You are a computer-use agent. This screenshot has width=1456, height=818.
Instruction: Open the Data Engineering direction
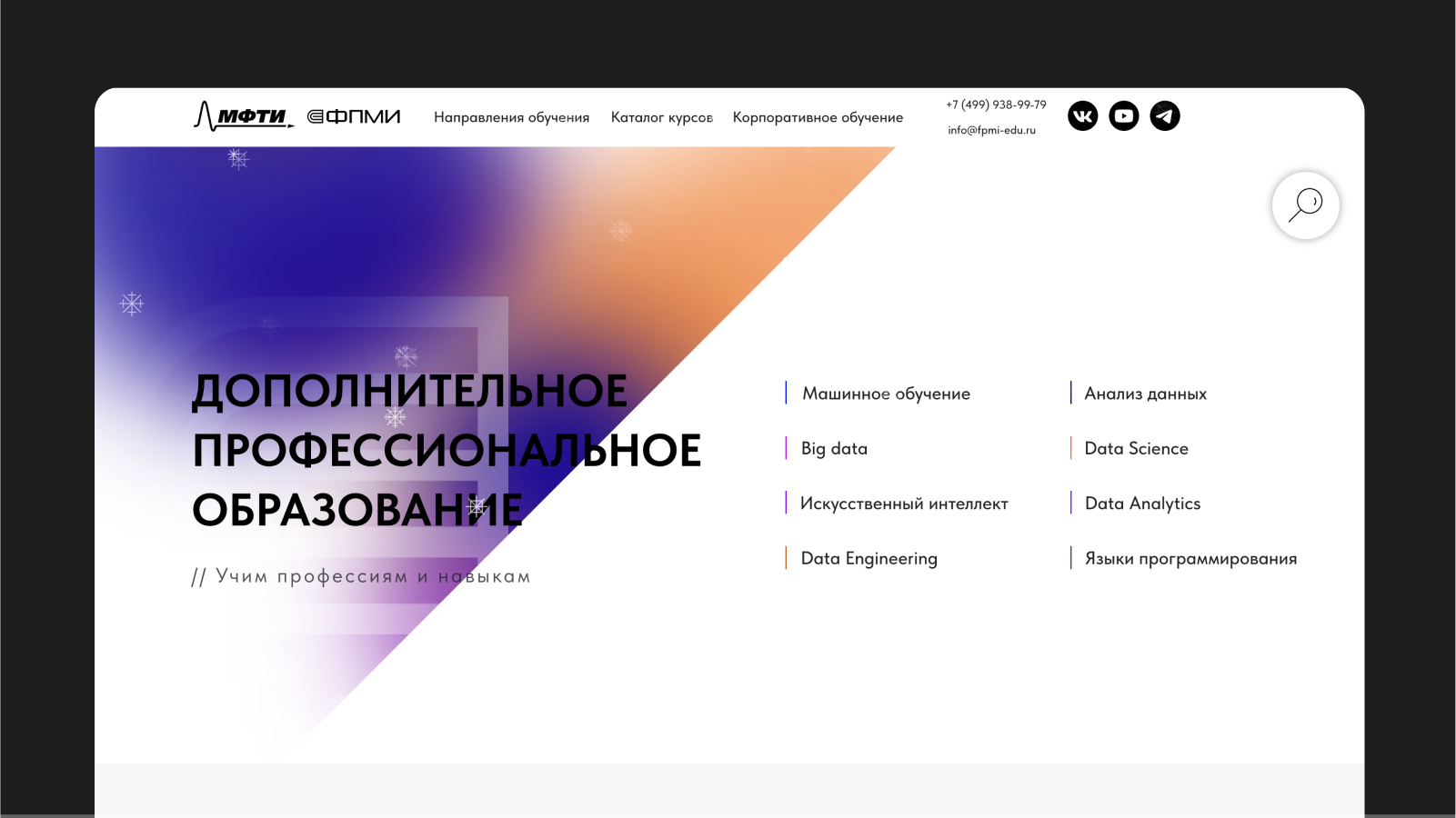click(869, 558)
